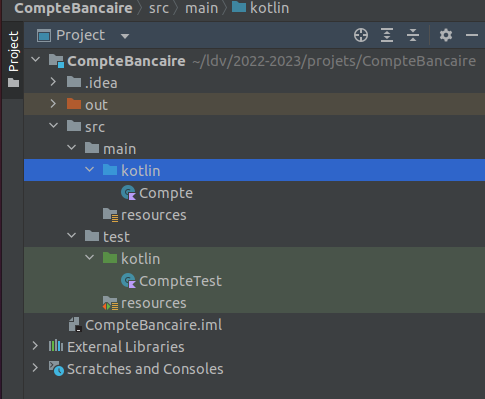Collapse the src folder
The height and width of the screenshot is (399, 485).
coord(53,126)
